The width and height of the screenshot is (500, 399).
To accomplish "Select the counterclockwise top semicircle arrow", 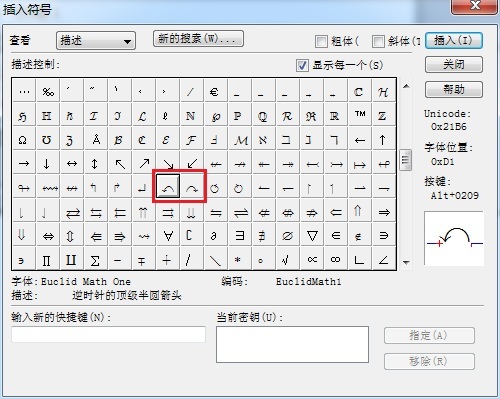I will pyautogui.click(x=168, y=186).
